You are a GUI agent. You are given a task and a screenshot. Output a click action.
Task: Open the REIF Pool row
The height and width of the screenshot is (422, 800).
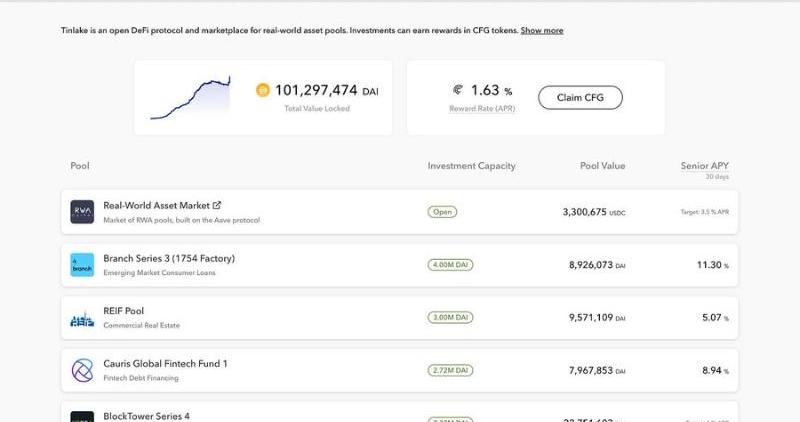tap(124, 311)
